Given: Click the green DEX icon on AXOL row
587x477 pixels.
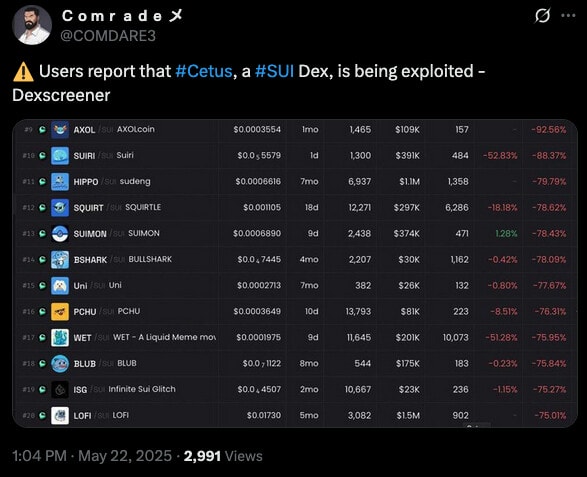Looking at the screenshot, I should (x=43, y=130).
